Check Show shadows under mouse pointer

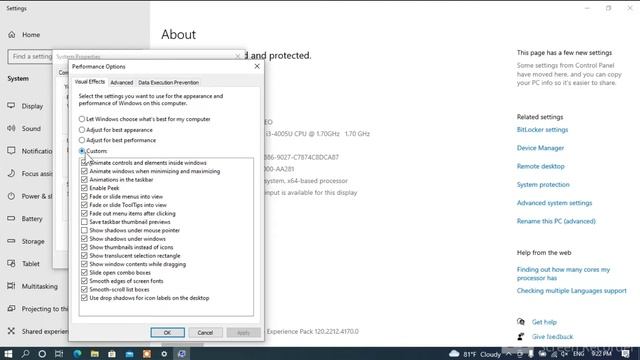point(84,230)
